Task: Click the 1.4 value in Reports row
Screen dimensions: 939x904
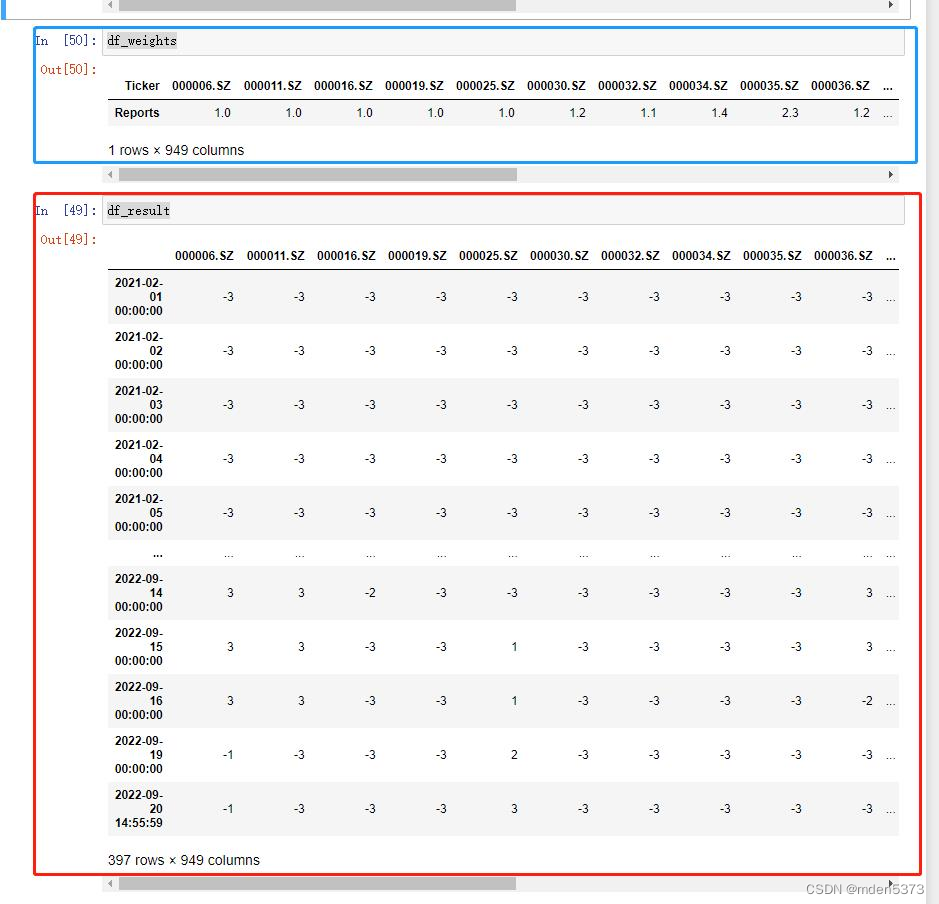Action: (719, 113)
